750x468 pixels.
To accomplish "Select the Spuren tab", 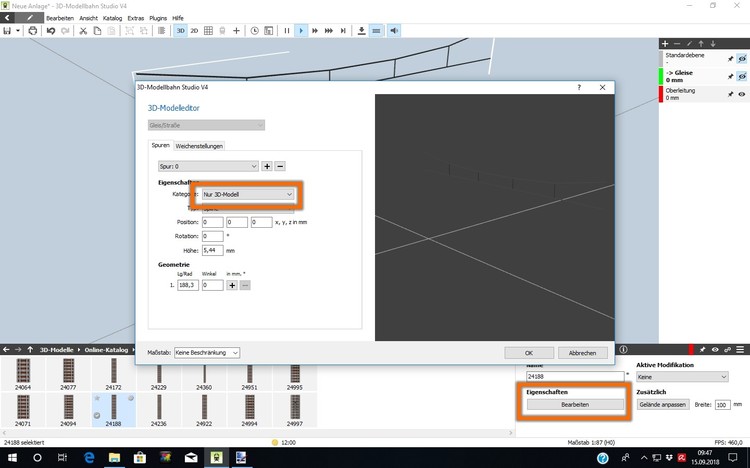I will click(x=161, y=145).
